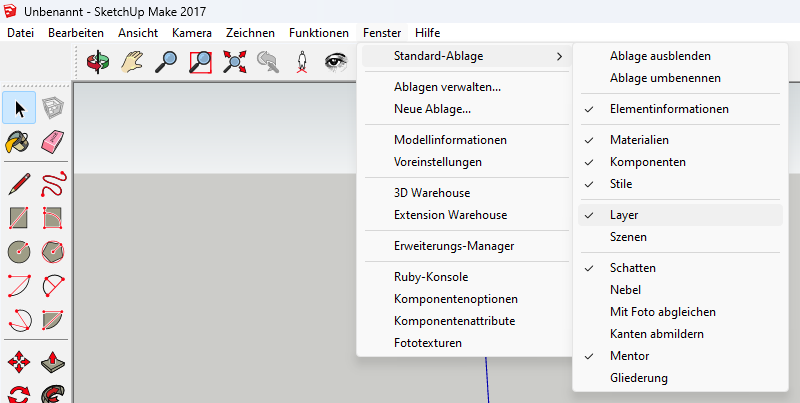Uncheck the Mentor panel
The image size is (800, 403).
680,356
